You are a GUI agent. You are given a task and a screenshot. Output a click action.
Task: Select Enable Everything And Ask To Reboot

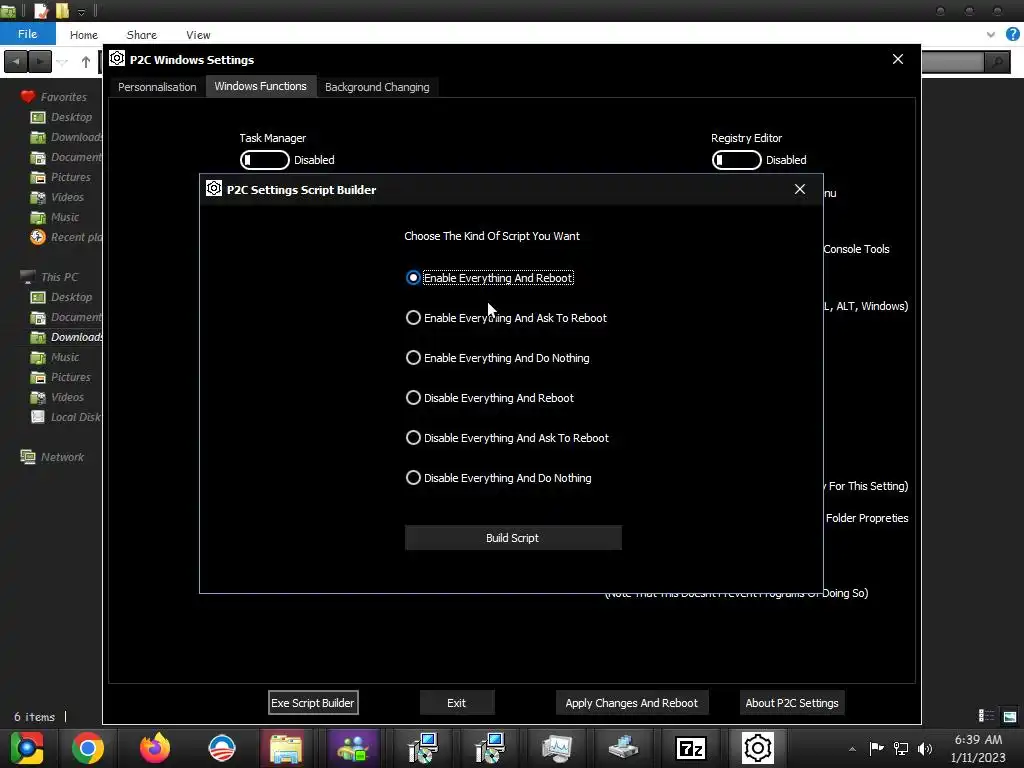pos(506,318)
